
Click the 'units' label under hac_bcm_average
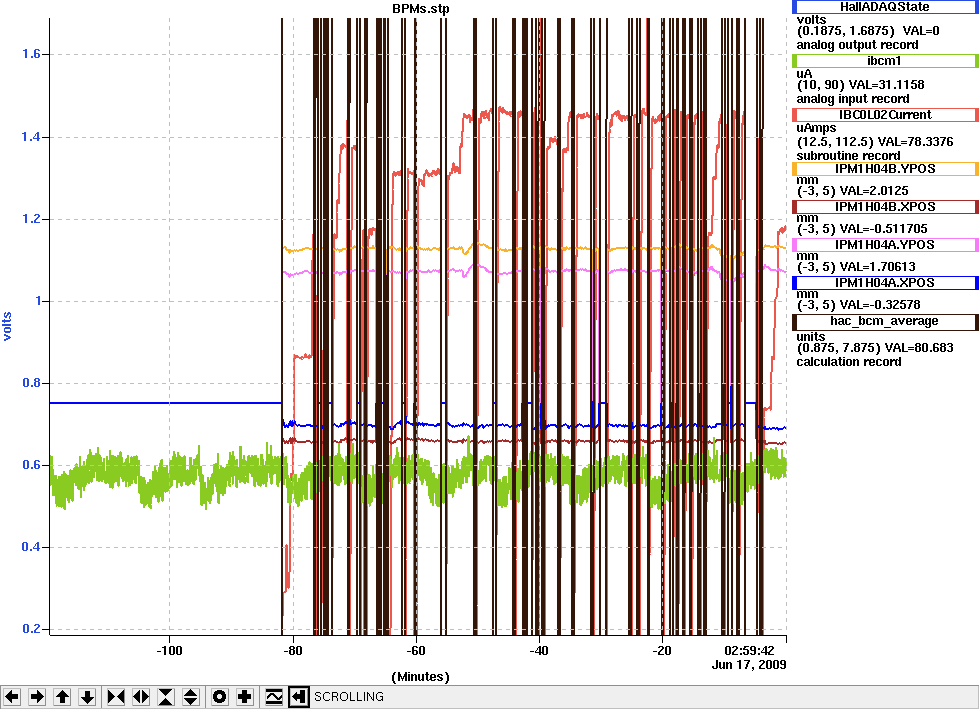click(810, 336)
